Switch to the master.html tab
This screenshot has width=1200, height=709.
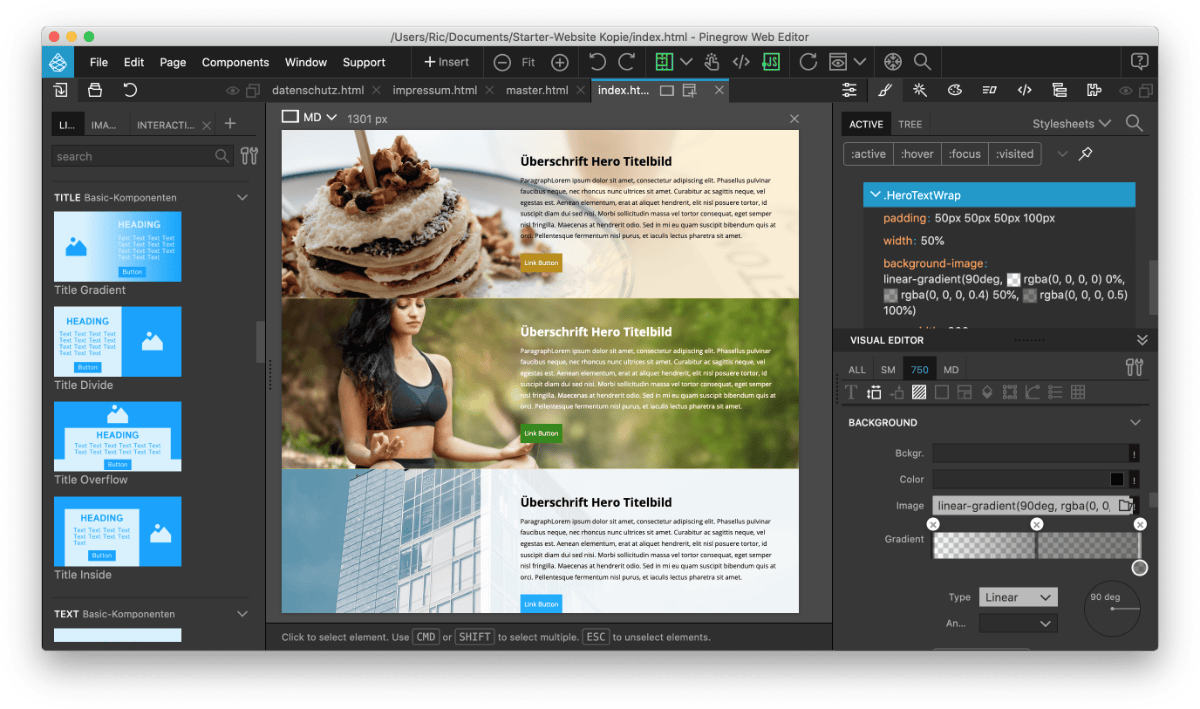(538, 90)
